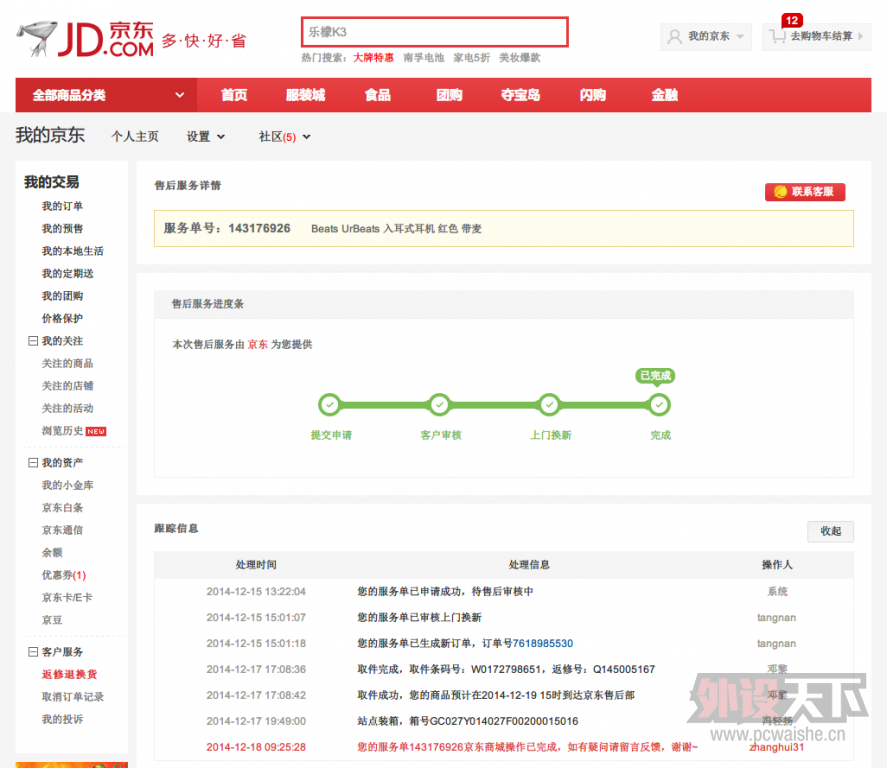Open the 我的京东 account dropdown
The image size is (887, 768).
[706, 37]
